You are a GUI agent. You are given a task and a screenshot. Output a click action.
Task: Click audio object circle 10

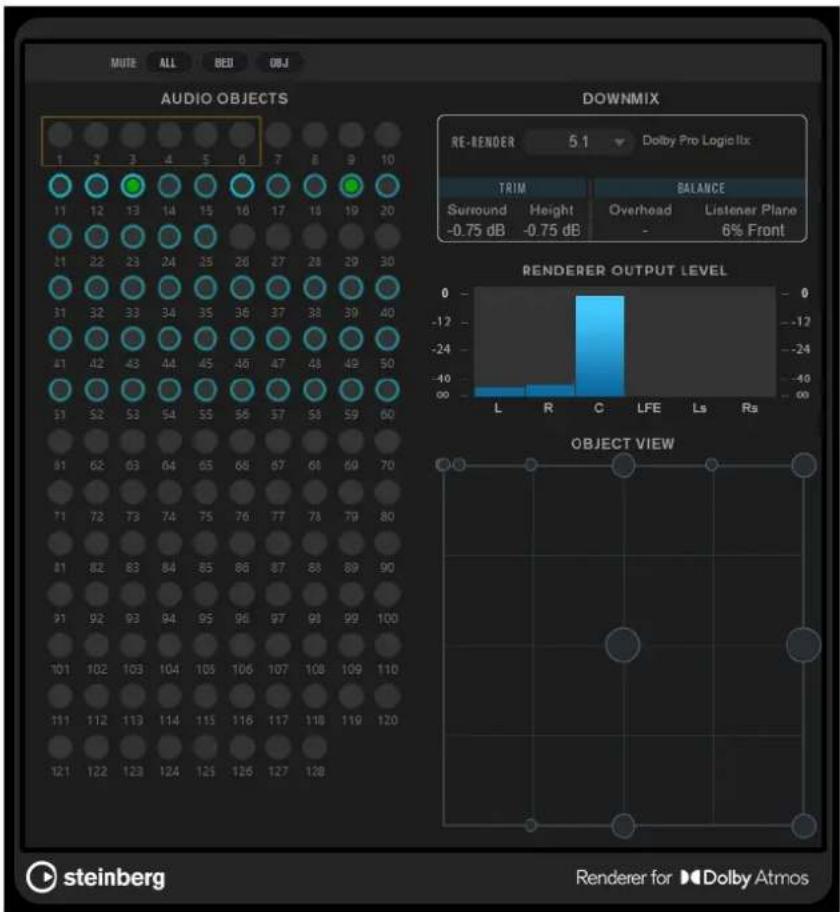click(387, 135)
